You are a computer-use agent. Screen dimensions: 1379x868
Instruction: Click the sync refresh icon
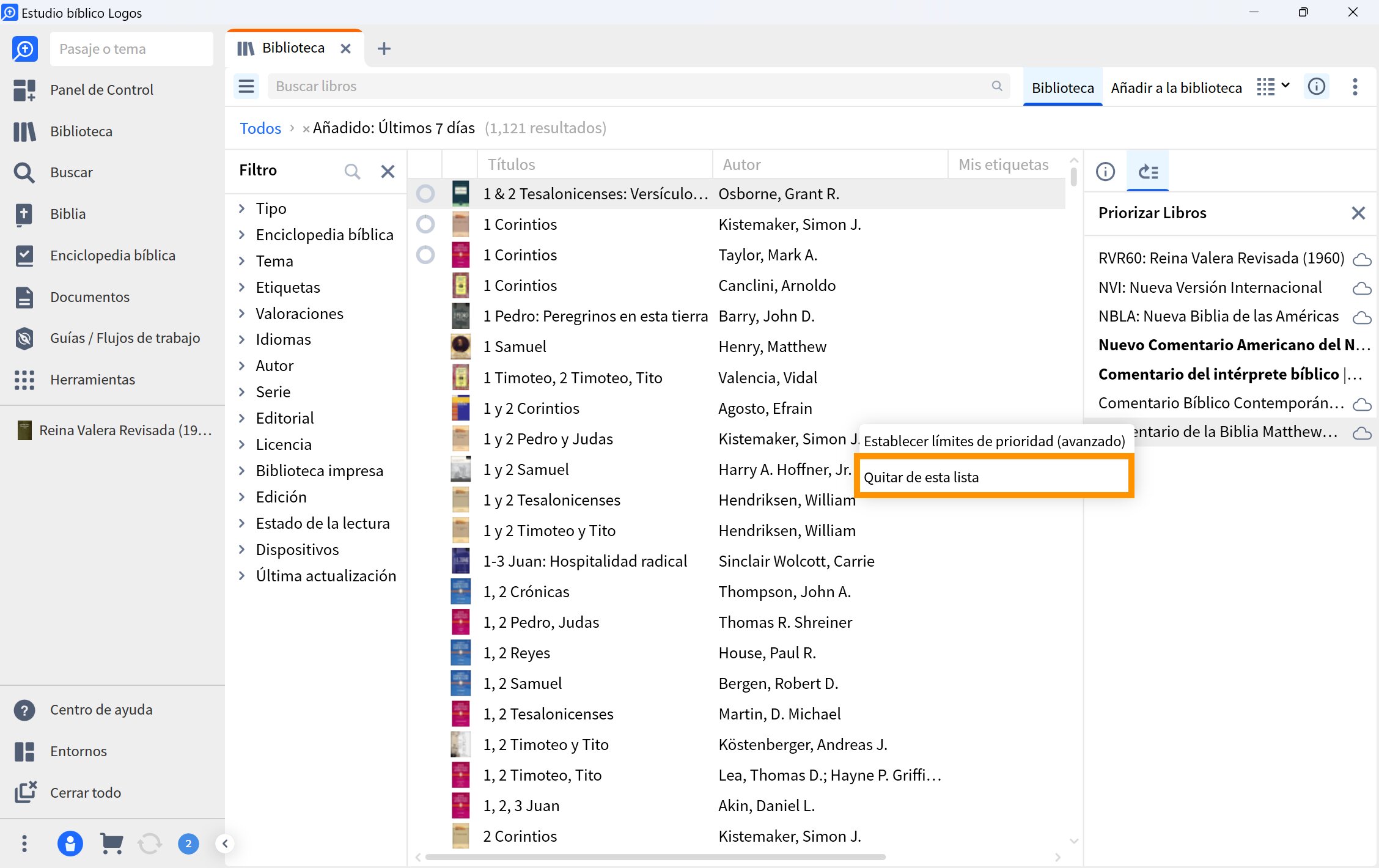tap(150, 844)
